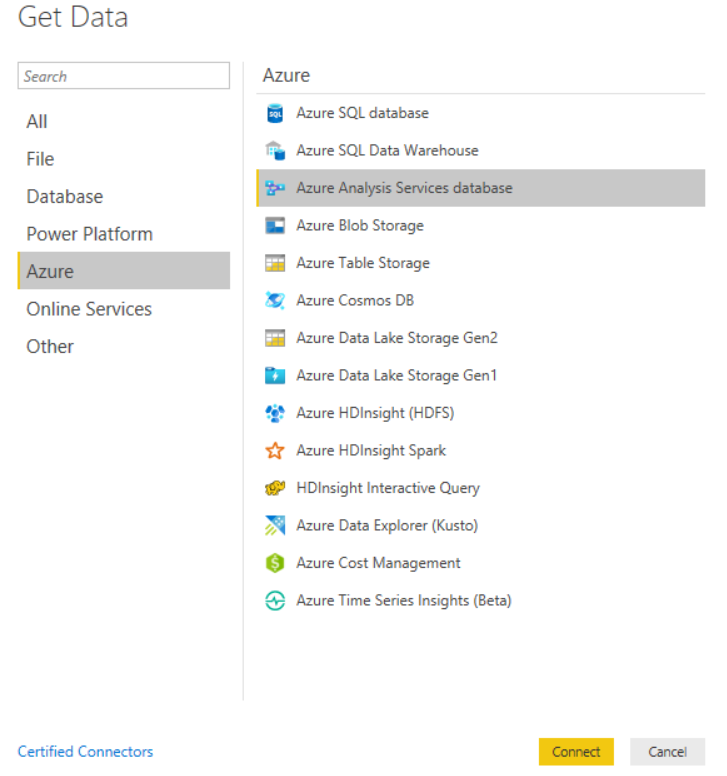Click the HDInsight Interactive Query elephant icon
Image resolution: width=727 pixels, height=776 pixels.
tap(275, 488)
